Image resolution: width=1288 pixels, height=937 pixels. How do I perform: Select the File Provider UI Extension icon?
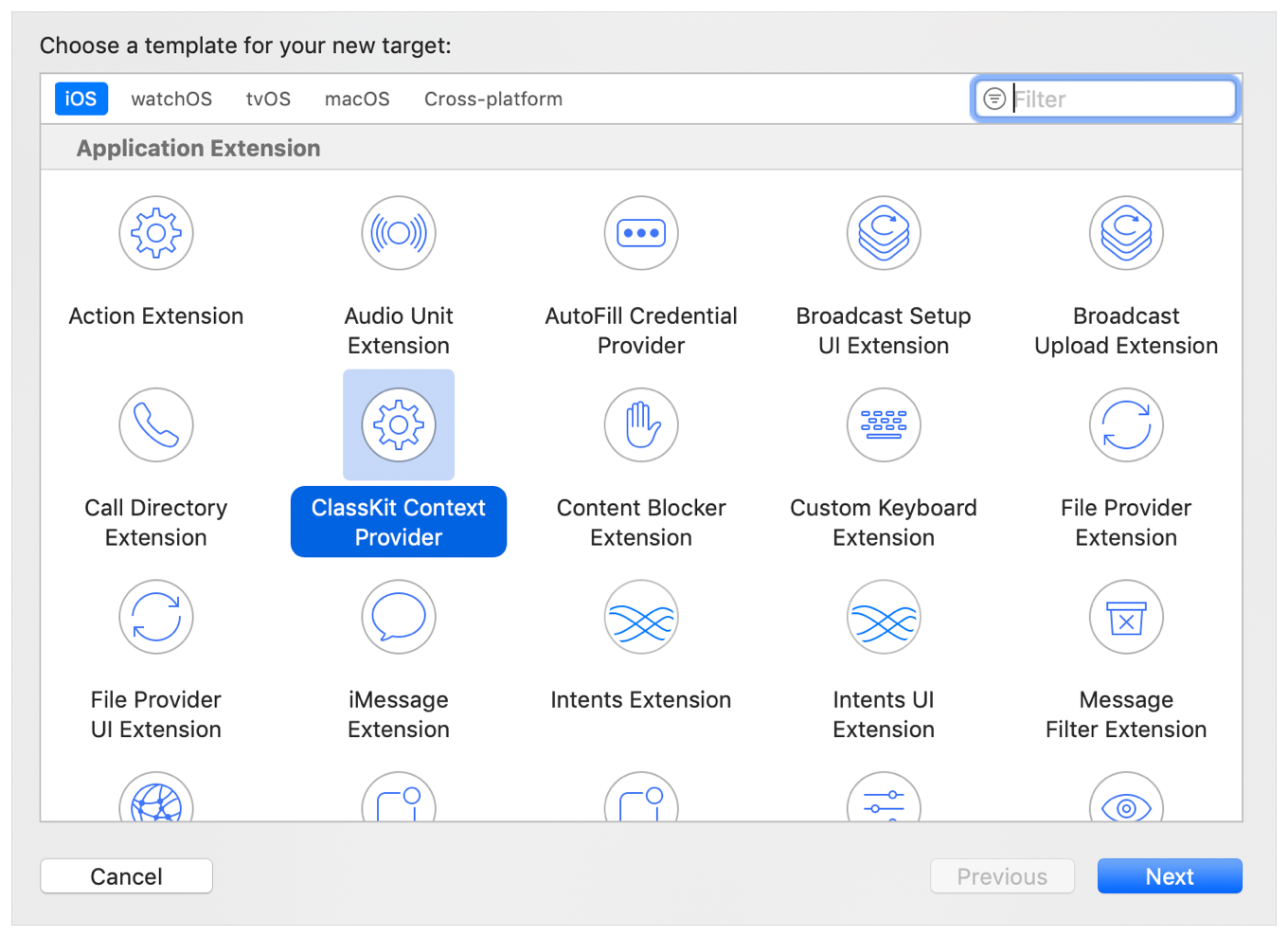[156, 617]
